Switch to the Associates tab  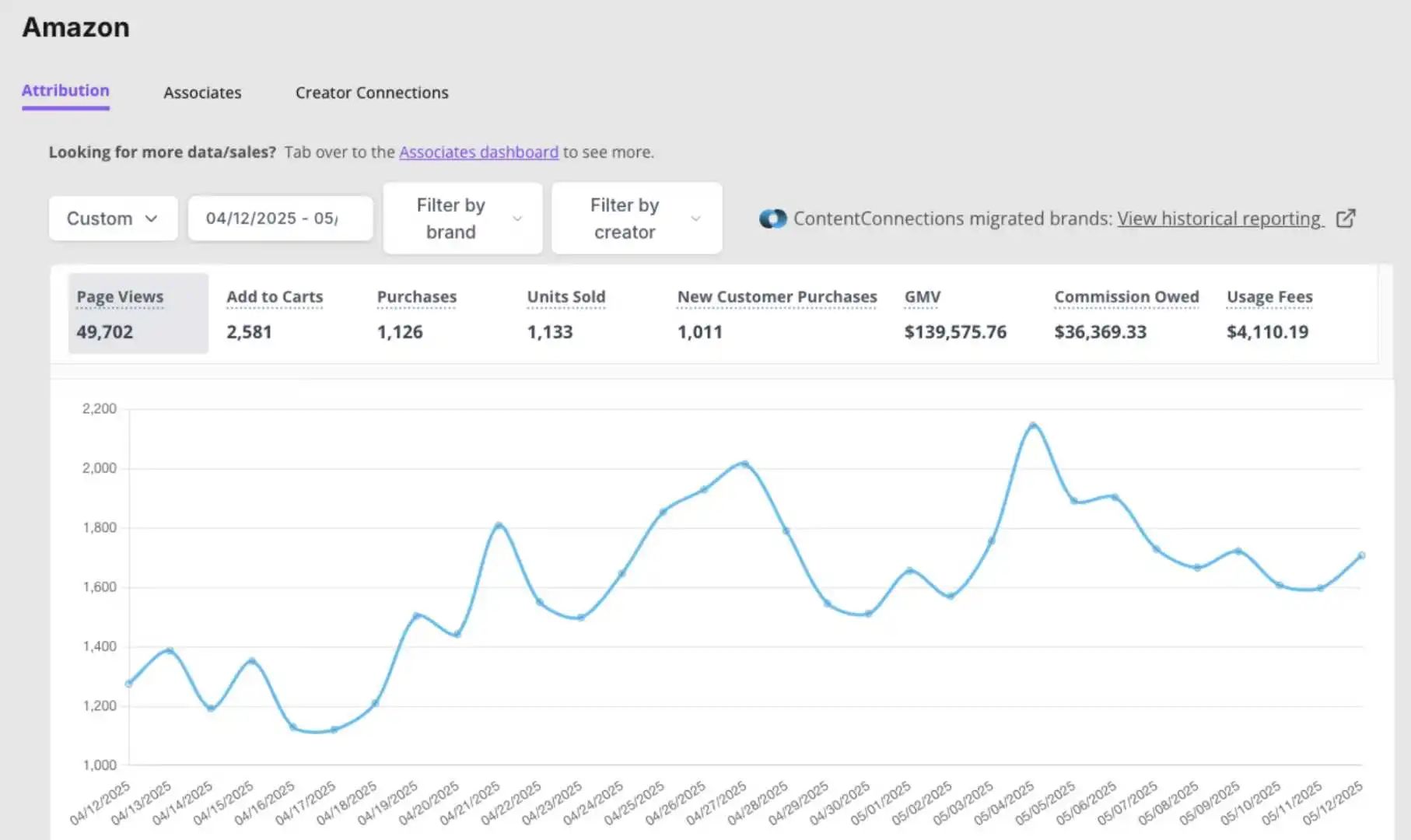pyautogui.click(x=202, y=93)
